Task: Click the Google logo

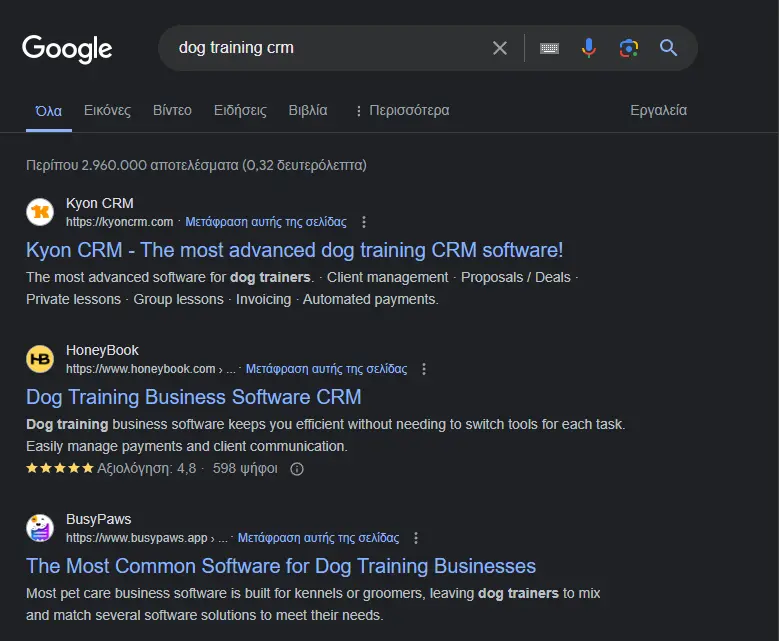Action: [x=67, y=48]
